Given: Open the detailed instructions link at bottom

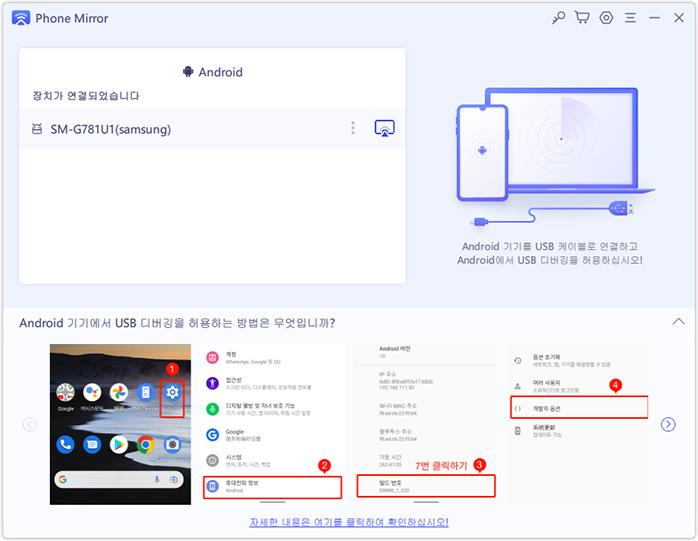Looking at the screenshot, I should [348, 522].
